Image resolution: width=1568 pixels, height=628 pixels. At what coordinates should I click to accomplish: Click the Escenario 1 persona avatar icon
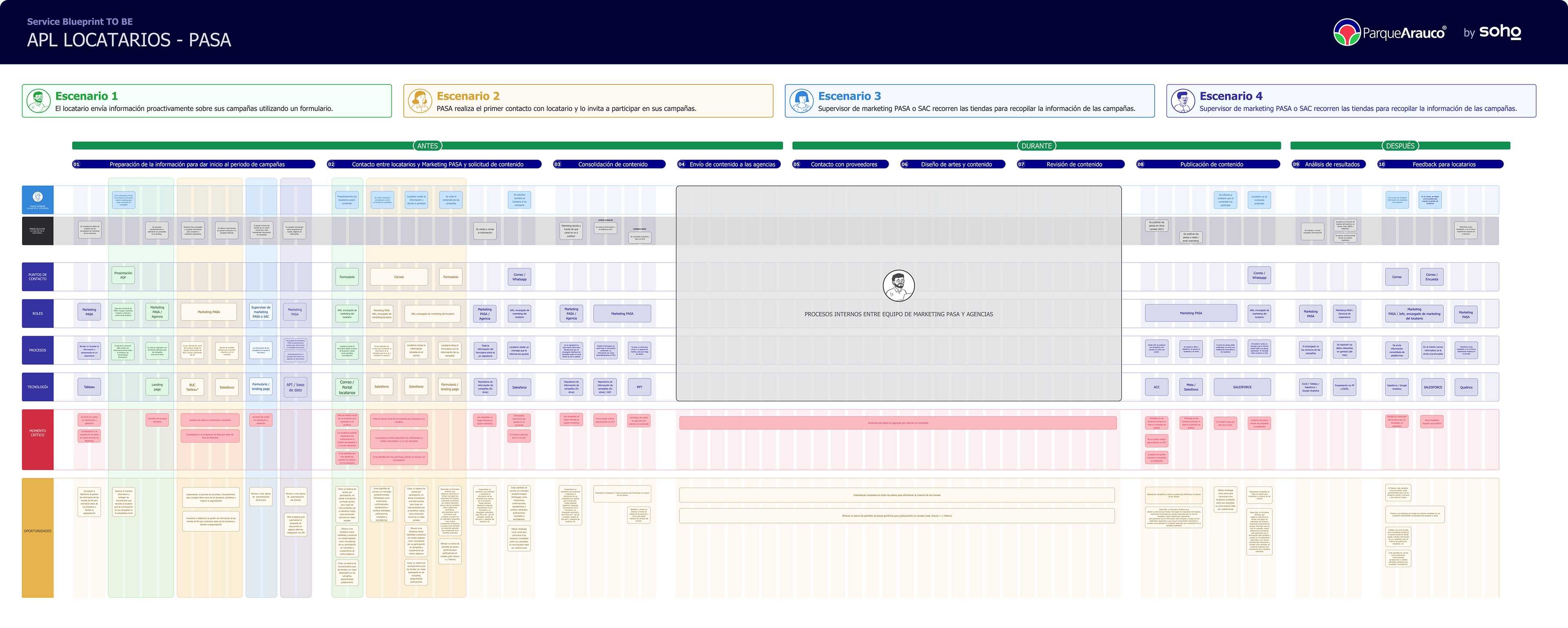pos(38,101)
